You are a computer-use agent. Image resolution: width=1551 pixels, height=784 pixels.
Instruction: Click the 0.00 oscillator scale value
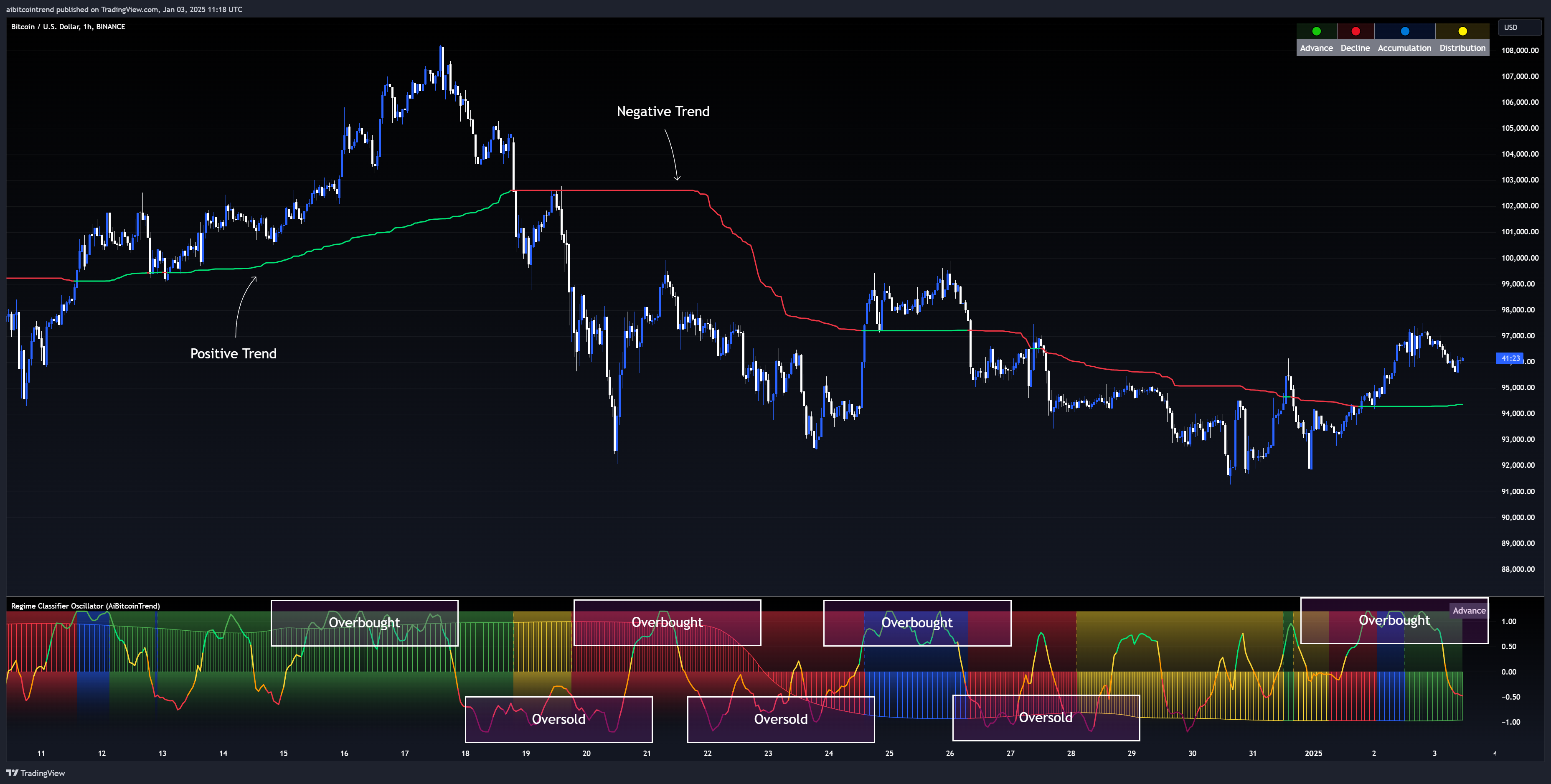coord(1509,671)
